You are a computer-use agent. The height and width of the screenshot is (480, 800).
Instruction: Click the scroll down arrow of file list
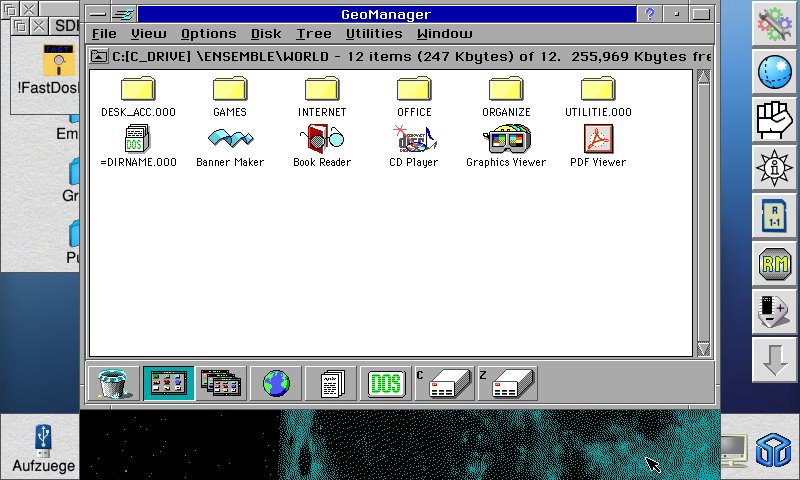click(704, 349)
